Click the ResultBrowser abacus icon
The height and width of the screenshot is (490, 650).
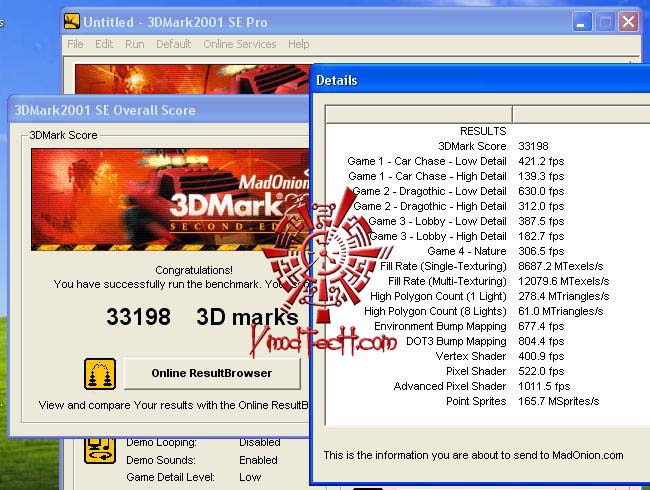(100, 374)
